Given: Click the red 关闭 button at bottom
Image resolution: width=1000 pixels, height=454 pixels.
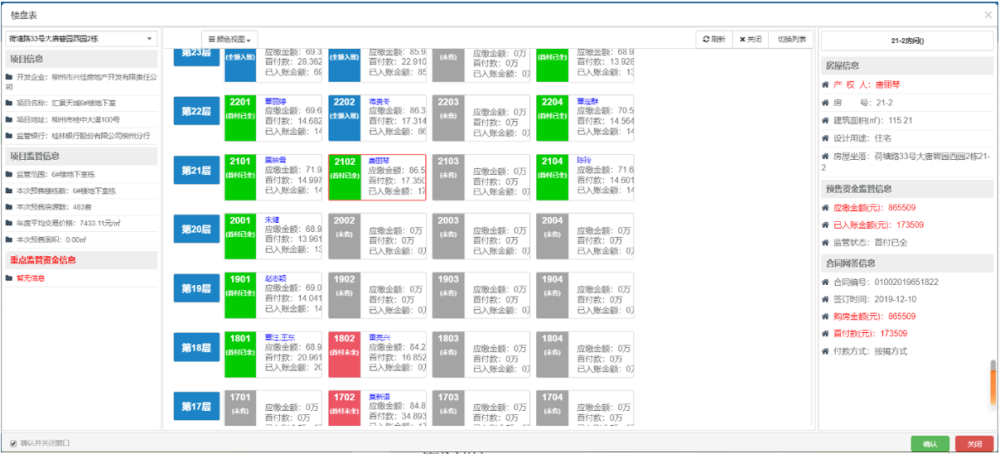Looking at the screenshot, I should coord(974,444).
